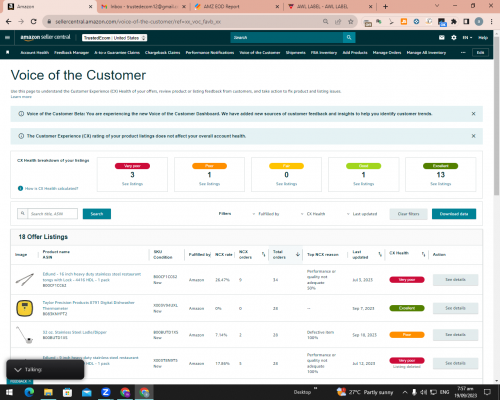Click See details for the tongs B00CF1CC62 row
Image resolution: width=500 pixels, height=400 pixels.
(455, 280)
